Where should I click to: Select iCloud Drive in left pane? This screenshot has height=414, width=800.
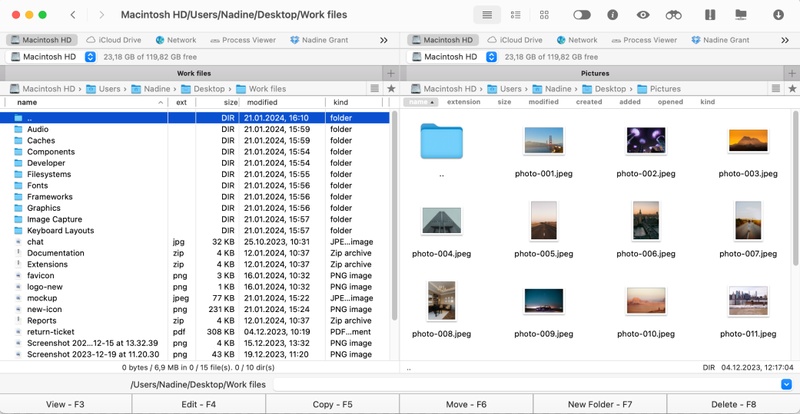(113, 40)
